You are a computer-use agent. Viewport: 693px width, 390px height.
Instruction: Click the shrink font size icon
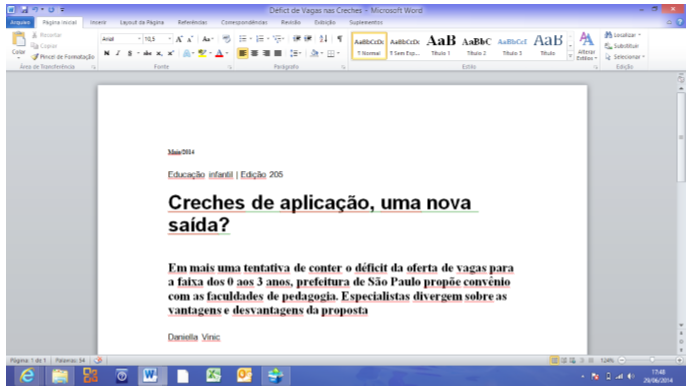click(x=190, y=39)
